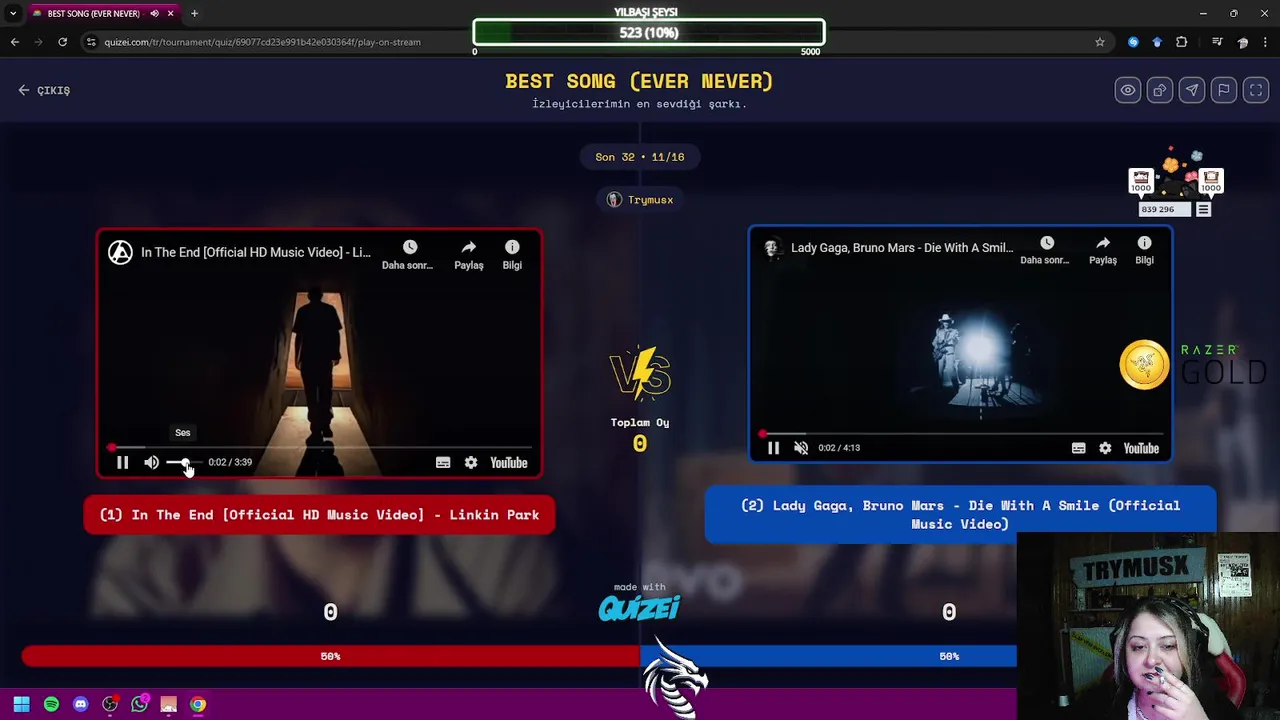Mute the In The End video speaker

click(151, 462)
